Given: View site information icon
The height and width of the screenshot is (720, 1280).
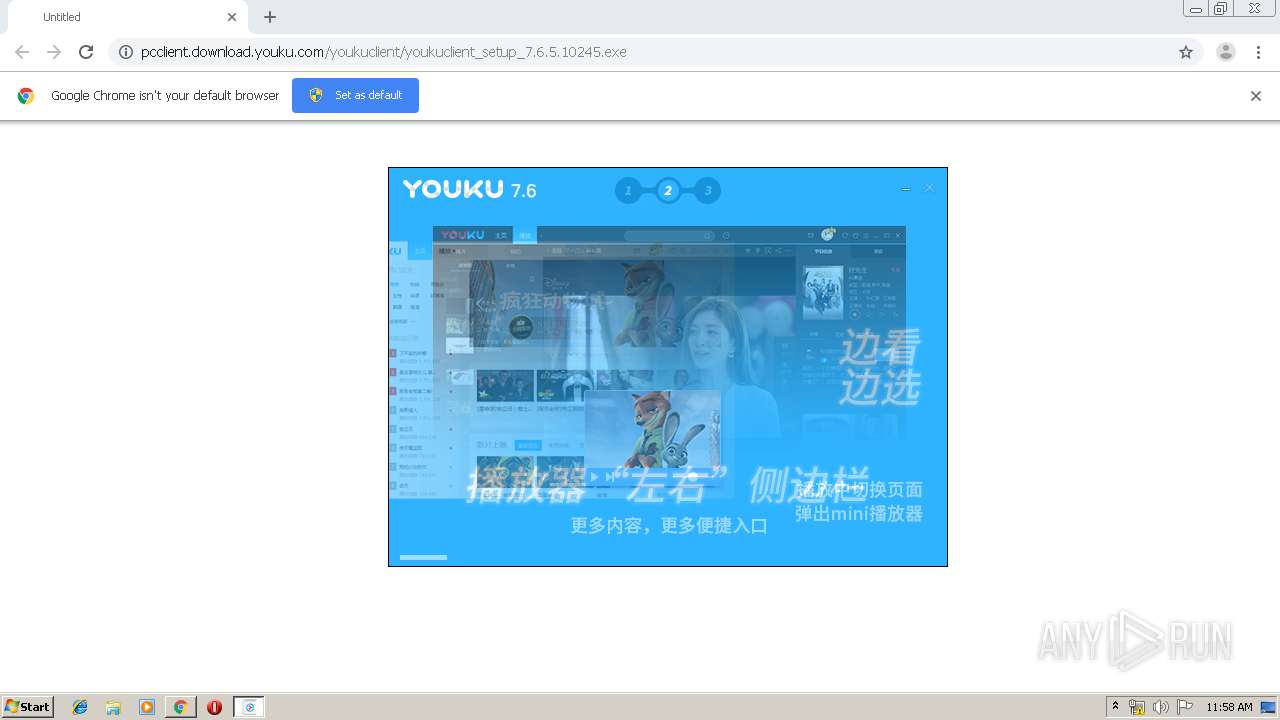Looking at the screenshot, I should pyautogui.click(x=126, y=52).
